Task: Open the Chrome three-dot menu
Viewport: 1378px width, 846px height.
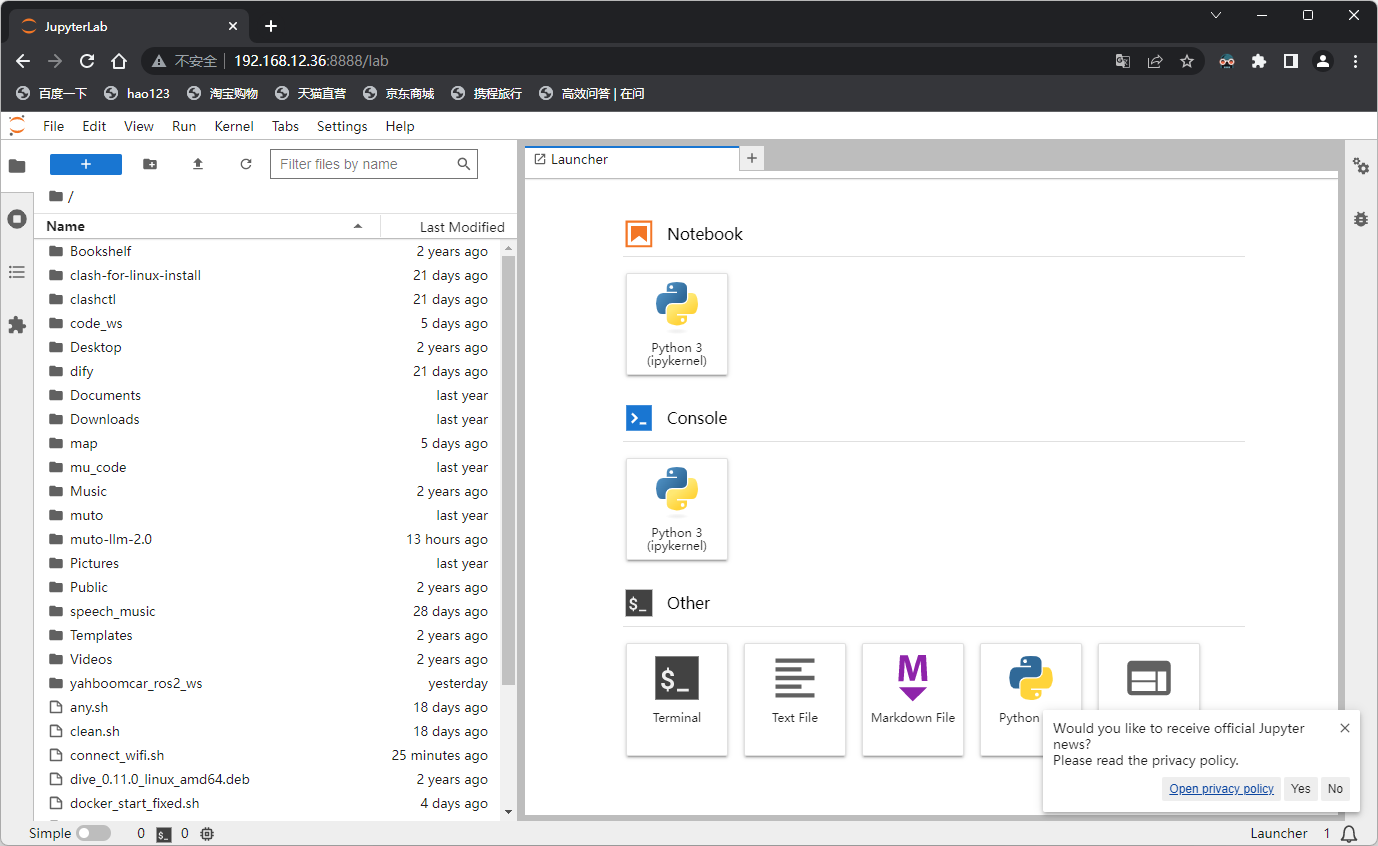Action: (1355, 61)
